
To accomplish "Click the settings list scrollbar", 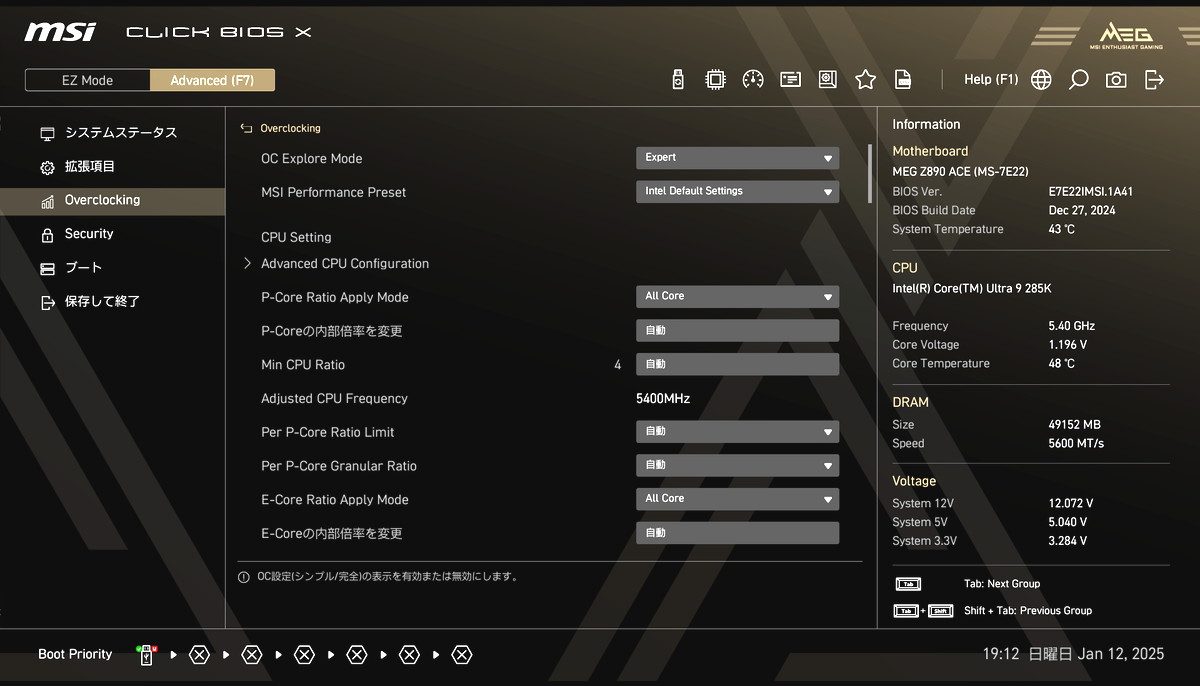I will click(870, 173).
